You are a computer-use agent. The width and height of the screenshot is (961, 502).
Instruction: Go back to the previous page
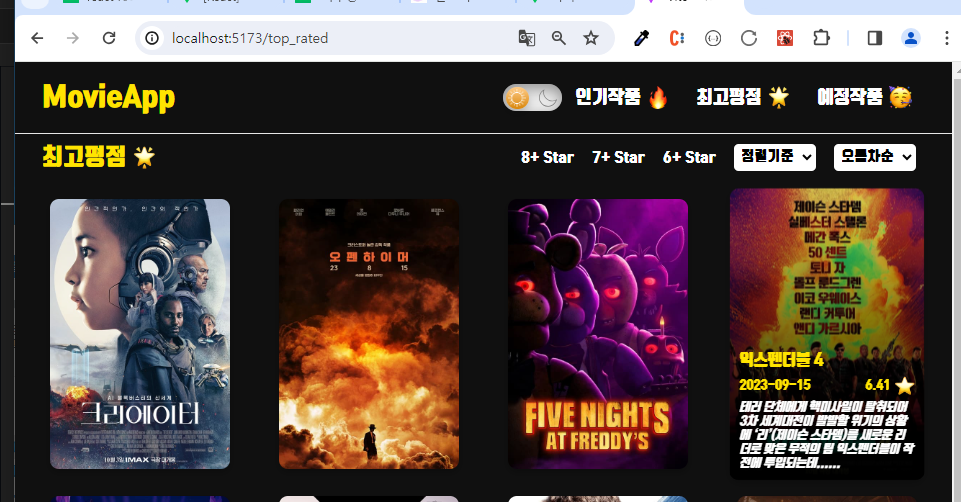[x=37, y=38]
